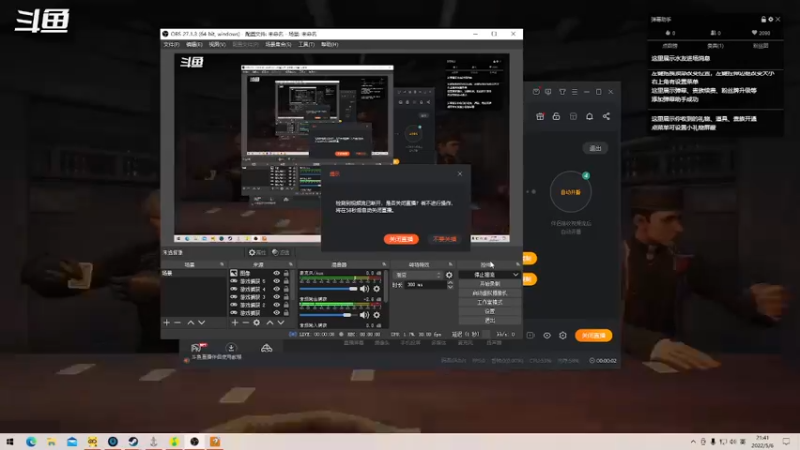Click 工作室模式 studio mode button
800x450 pixels.
point(490,302)
